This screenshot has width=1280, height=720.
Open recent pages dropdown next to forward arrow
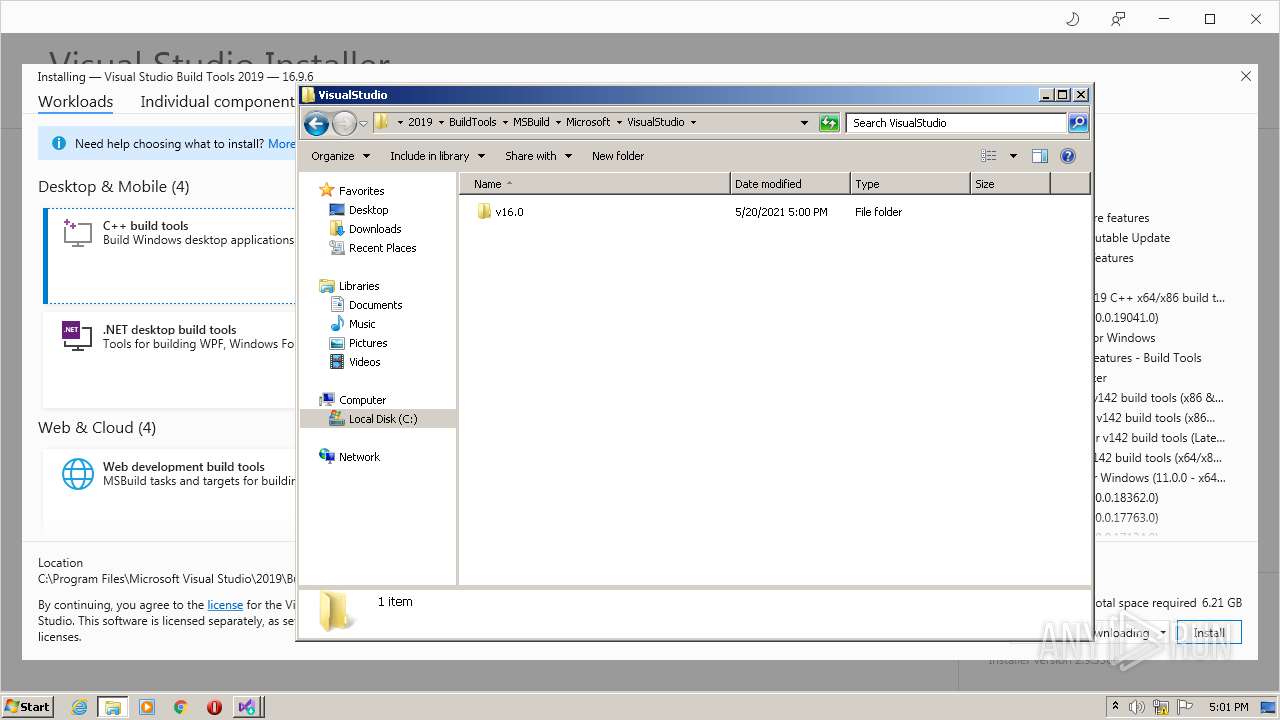pos(363,123)
